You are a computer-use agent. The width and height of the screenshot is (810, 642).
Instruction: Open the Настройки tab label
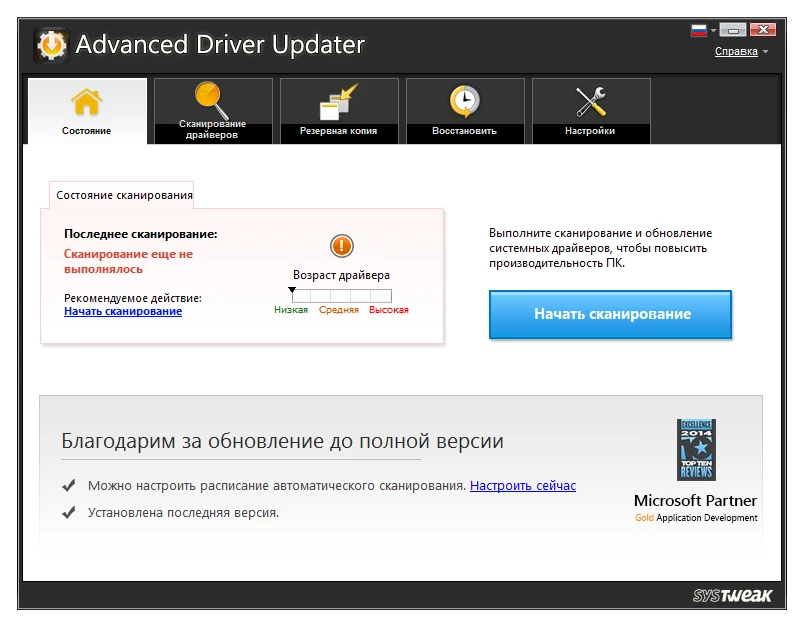tap(590, 131)
